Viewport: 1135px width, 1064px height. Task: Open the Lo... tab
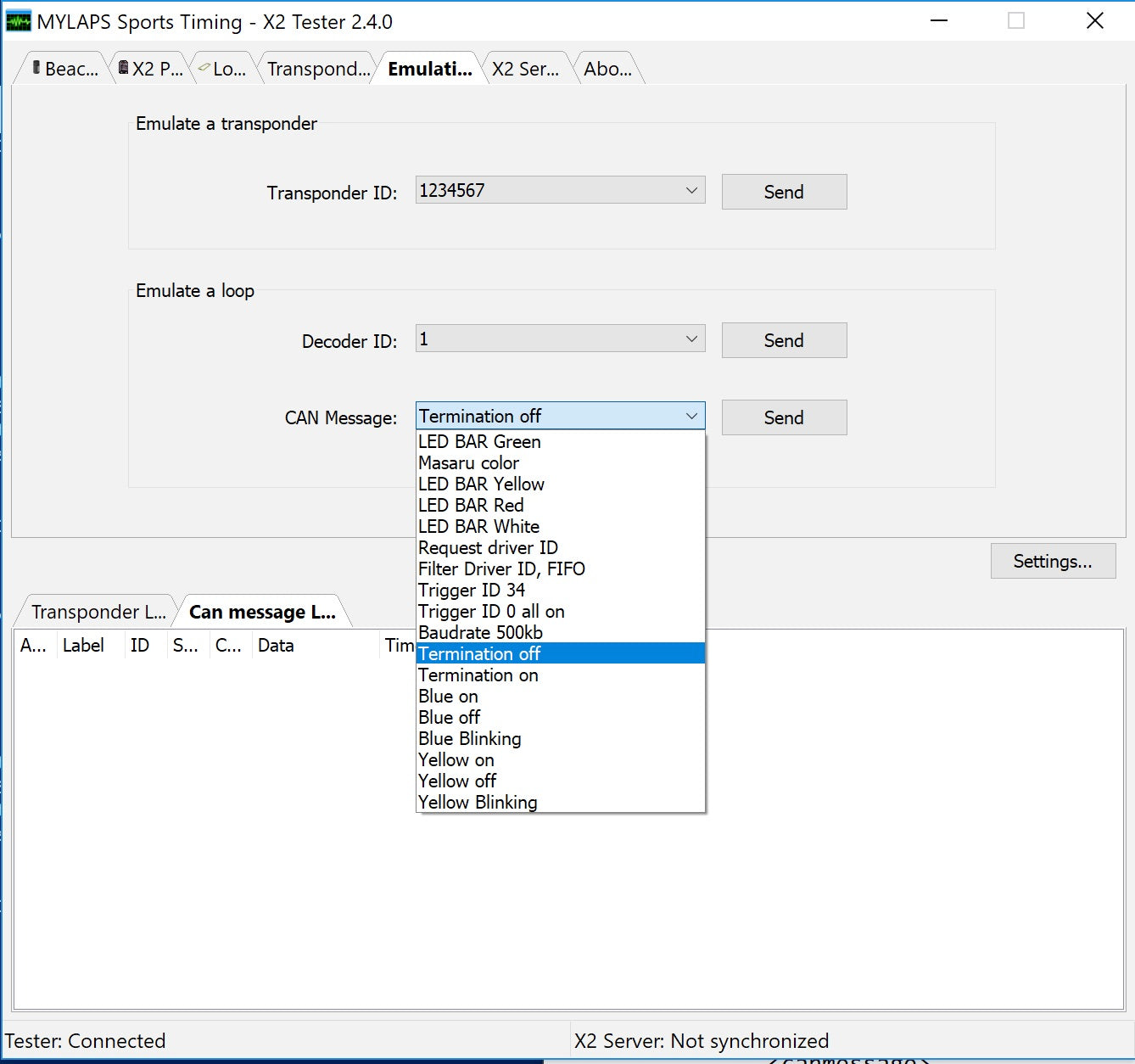point(224,69)
